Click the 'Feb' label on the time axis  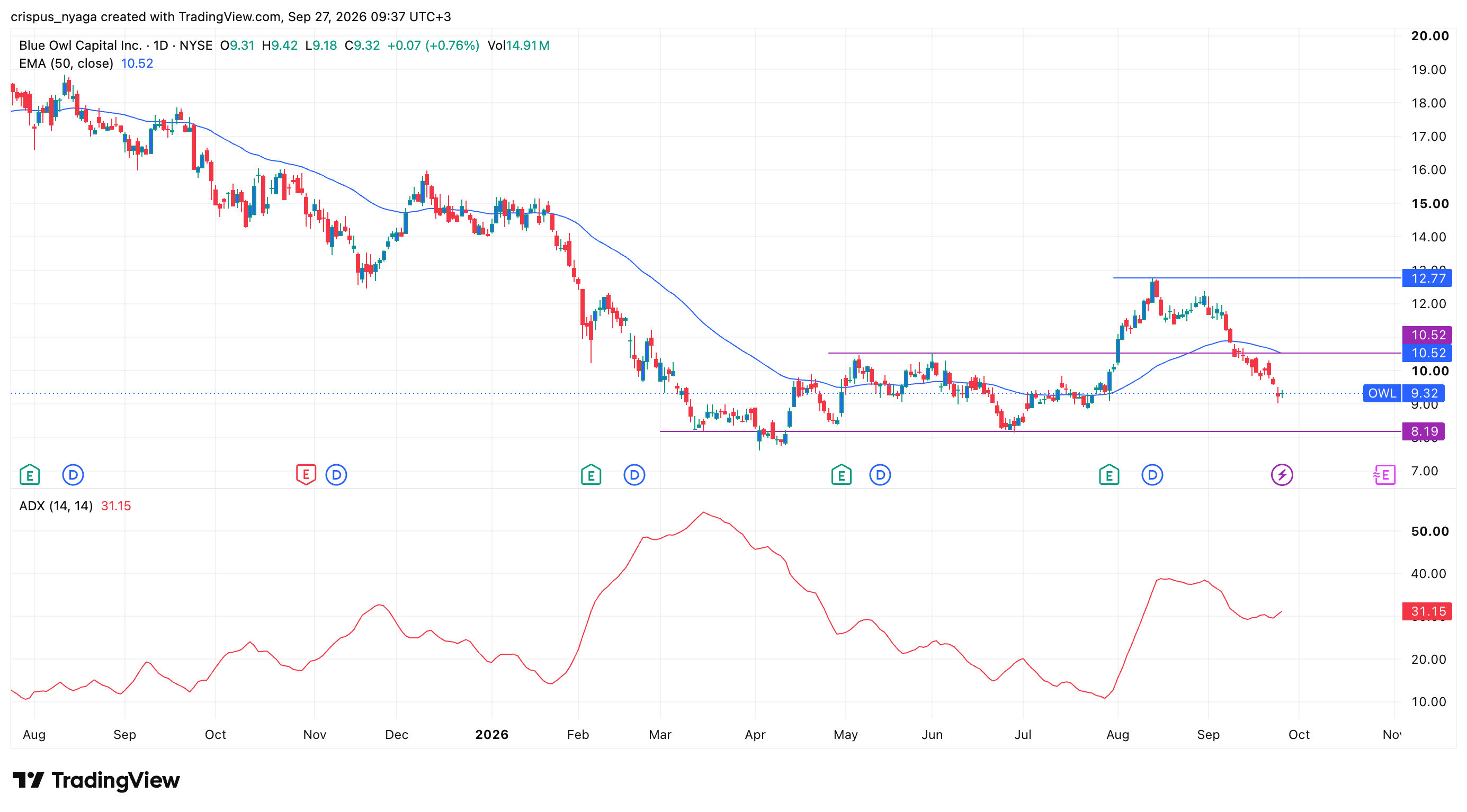click(578, 735)
